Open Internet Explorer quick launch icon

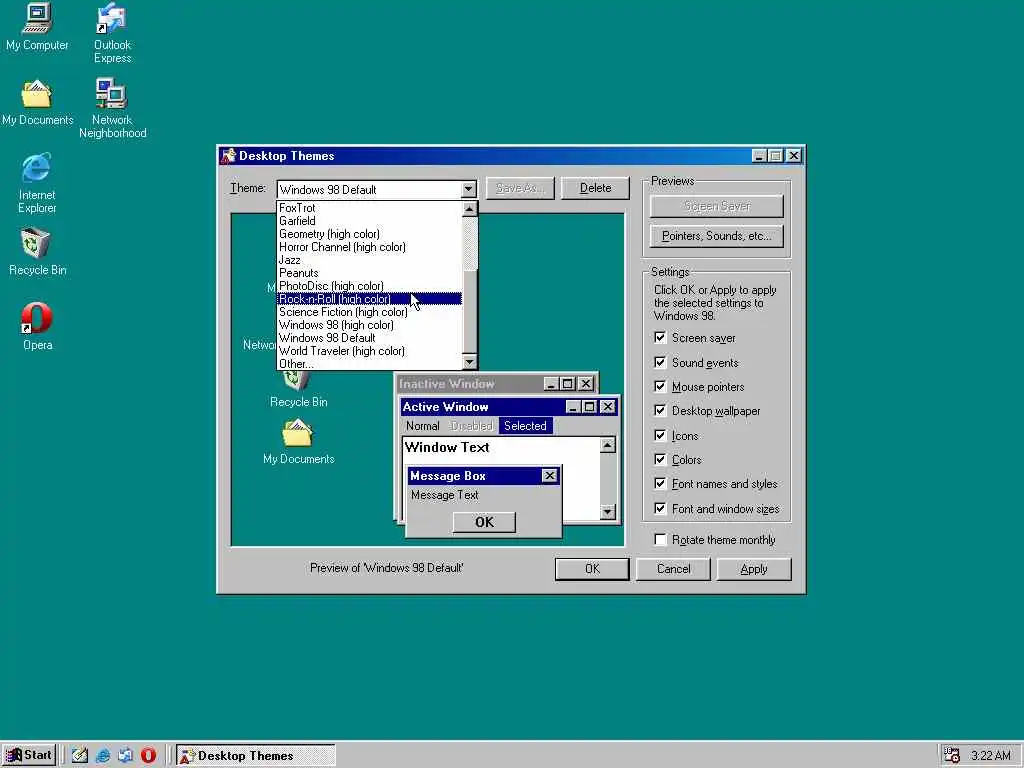pyautogui.click(x=103, y=756)
